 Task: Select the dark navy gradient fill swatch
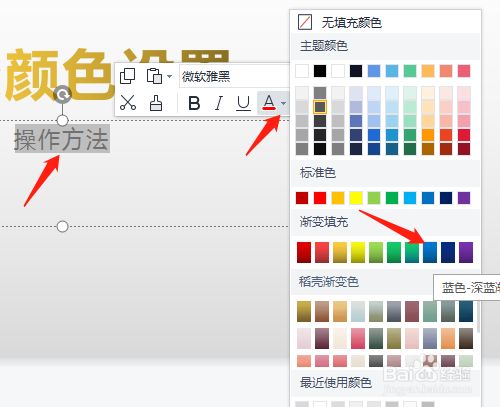point(448,252)
